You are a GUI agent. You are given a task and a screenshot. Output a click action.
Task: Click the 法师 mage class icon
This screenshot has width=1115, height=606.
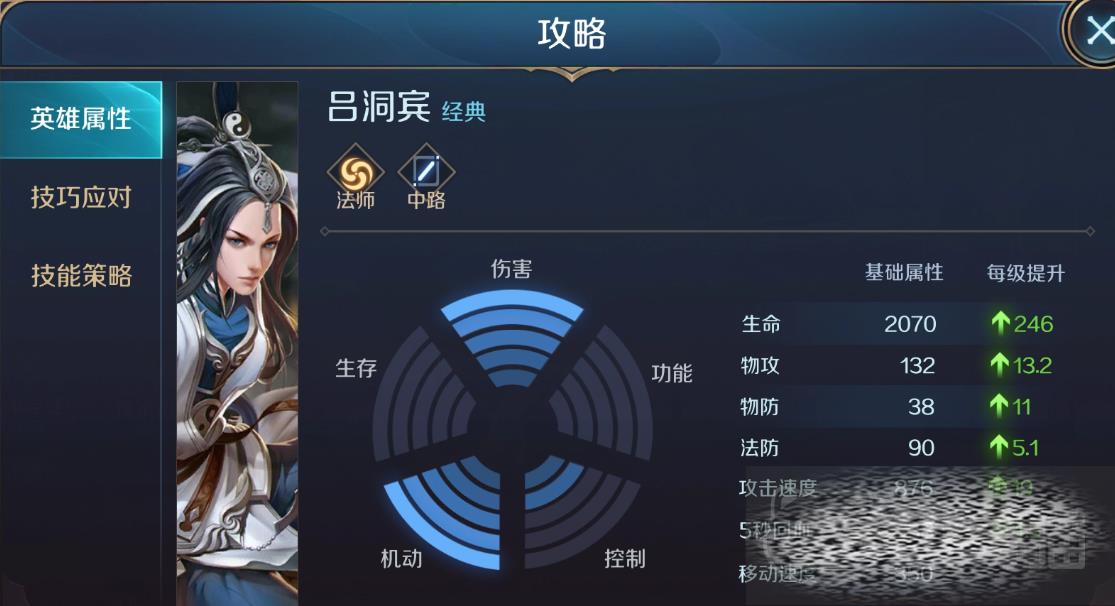pos(356,173)
